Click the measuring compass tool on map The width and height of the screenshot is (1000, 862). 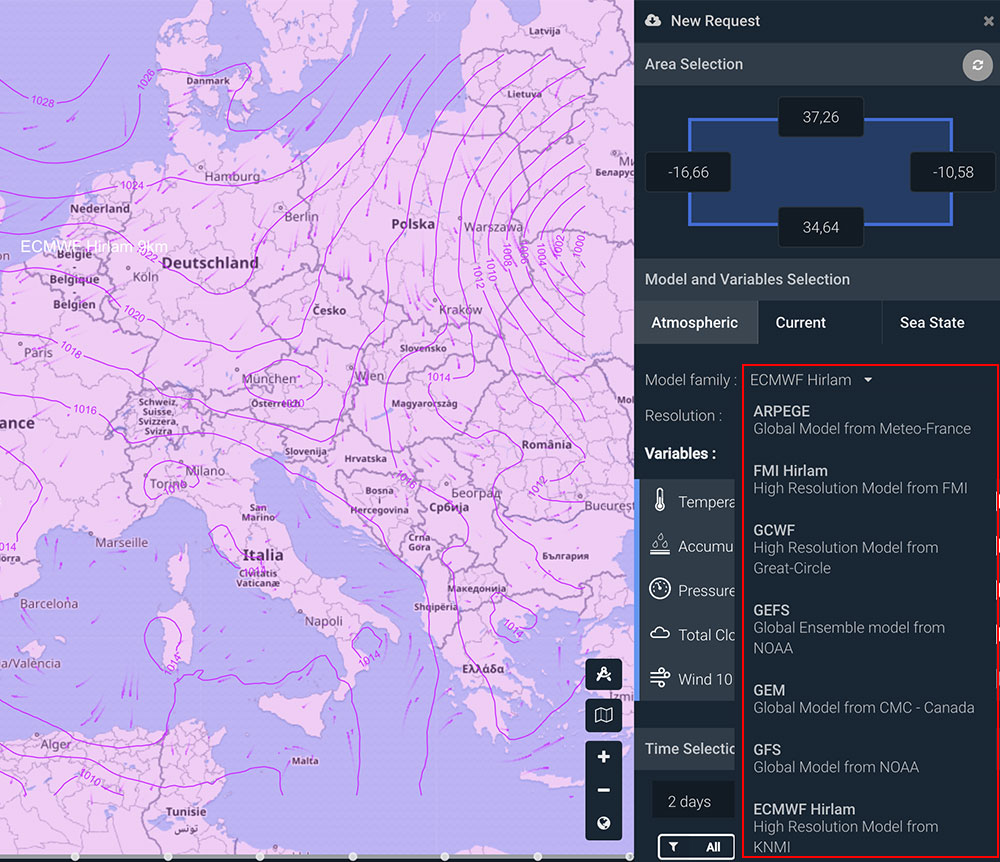pos(604,676)
